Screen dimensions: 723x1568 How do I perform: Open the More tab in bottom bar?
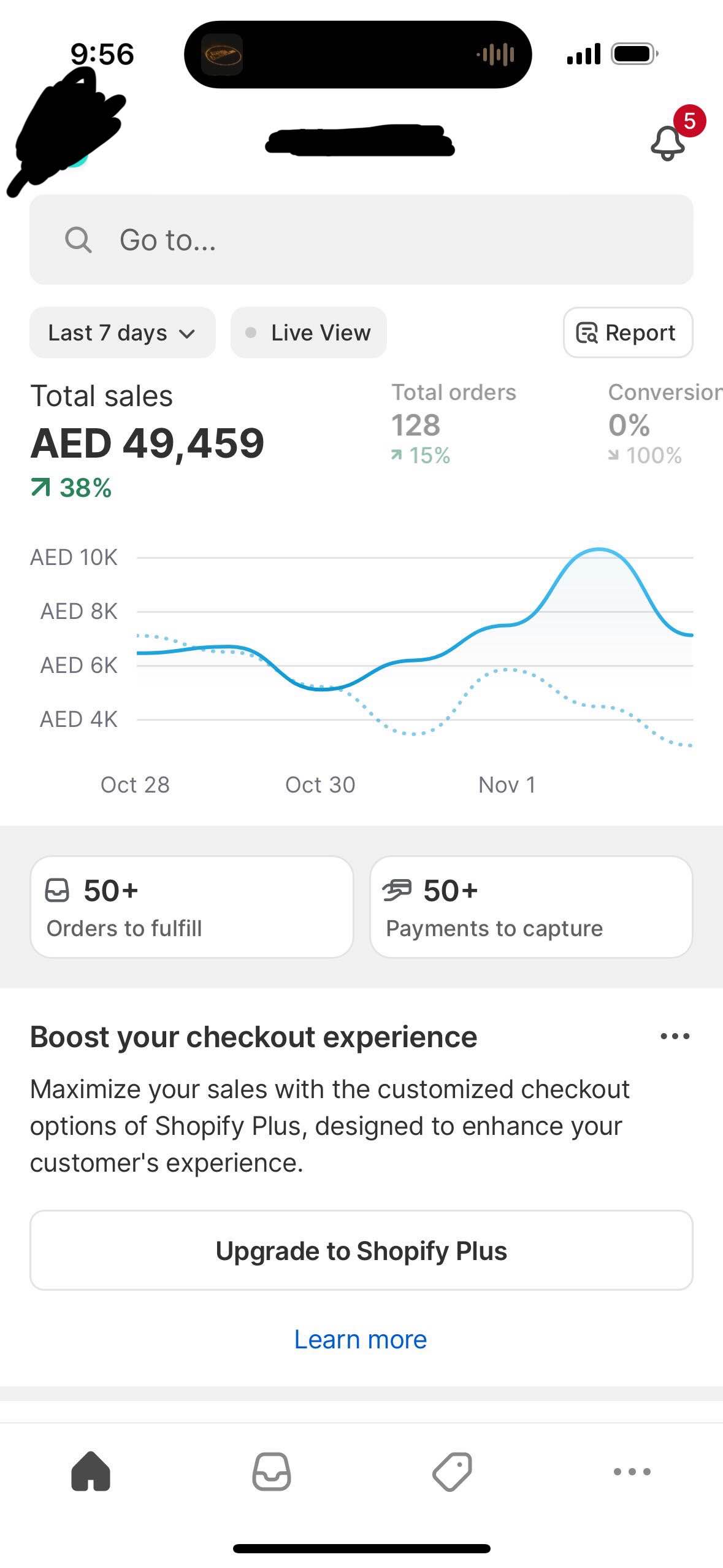[x=632, y=1471]
